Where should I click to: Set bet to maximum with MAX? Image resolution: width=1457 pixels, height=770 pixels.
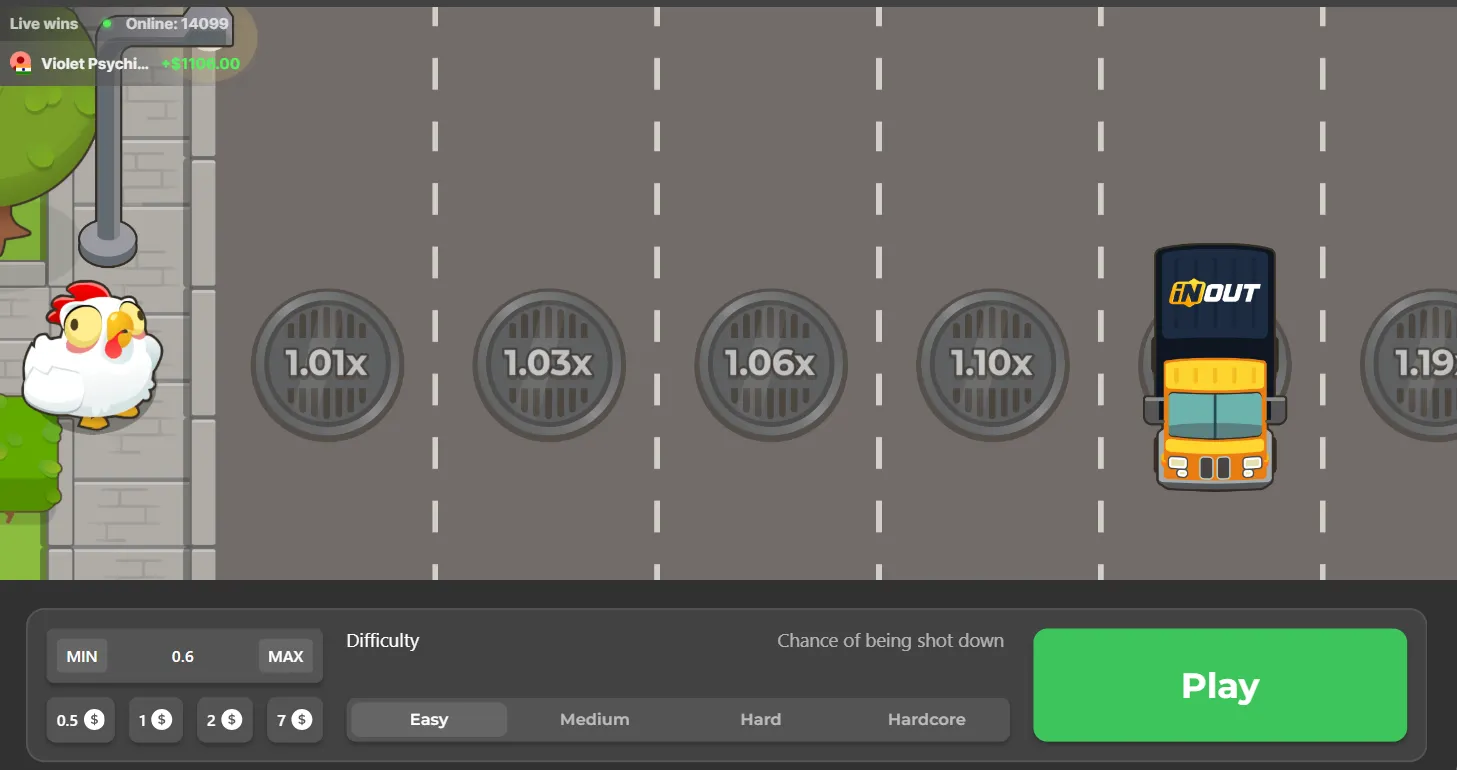[x=286, y=657]
